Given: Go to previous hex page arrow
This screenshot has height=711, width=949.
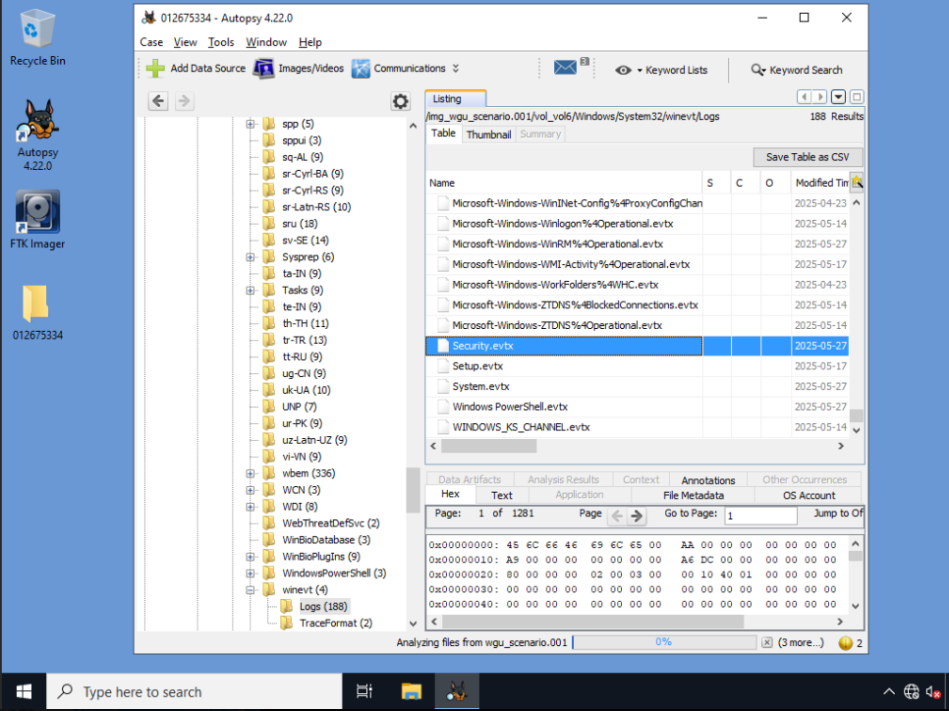Looking at the screenshot, I should pos(617,516).
